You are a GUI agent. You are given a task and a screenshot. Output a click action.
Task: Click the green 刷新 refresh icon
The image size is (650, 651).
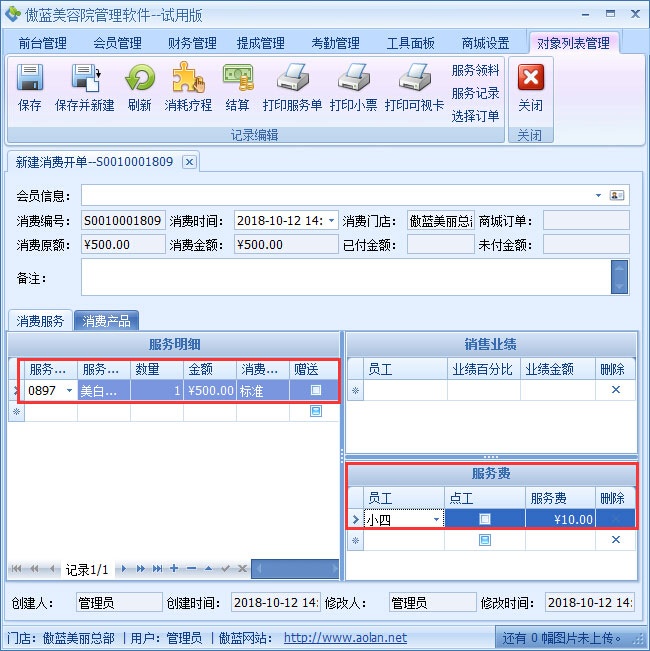140,78
